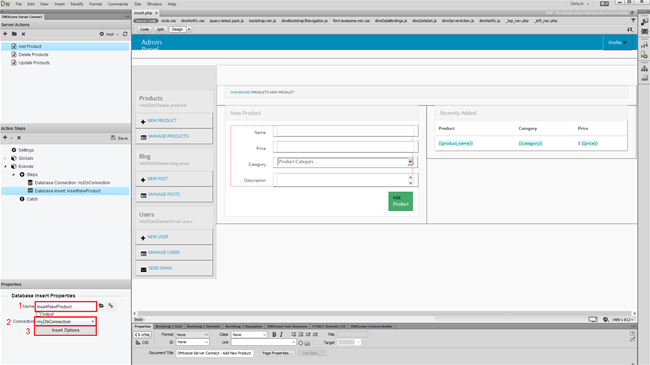Switch to Split view
This screenshot has height=365, width=650.
pyautogui.click(x=160, y=29)
